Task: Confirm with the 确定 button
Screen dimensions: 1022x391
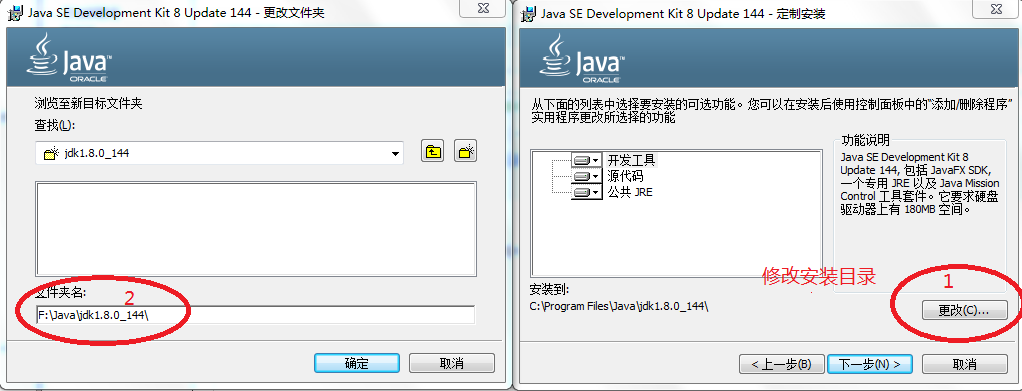Action: coord(357,363)
